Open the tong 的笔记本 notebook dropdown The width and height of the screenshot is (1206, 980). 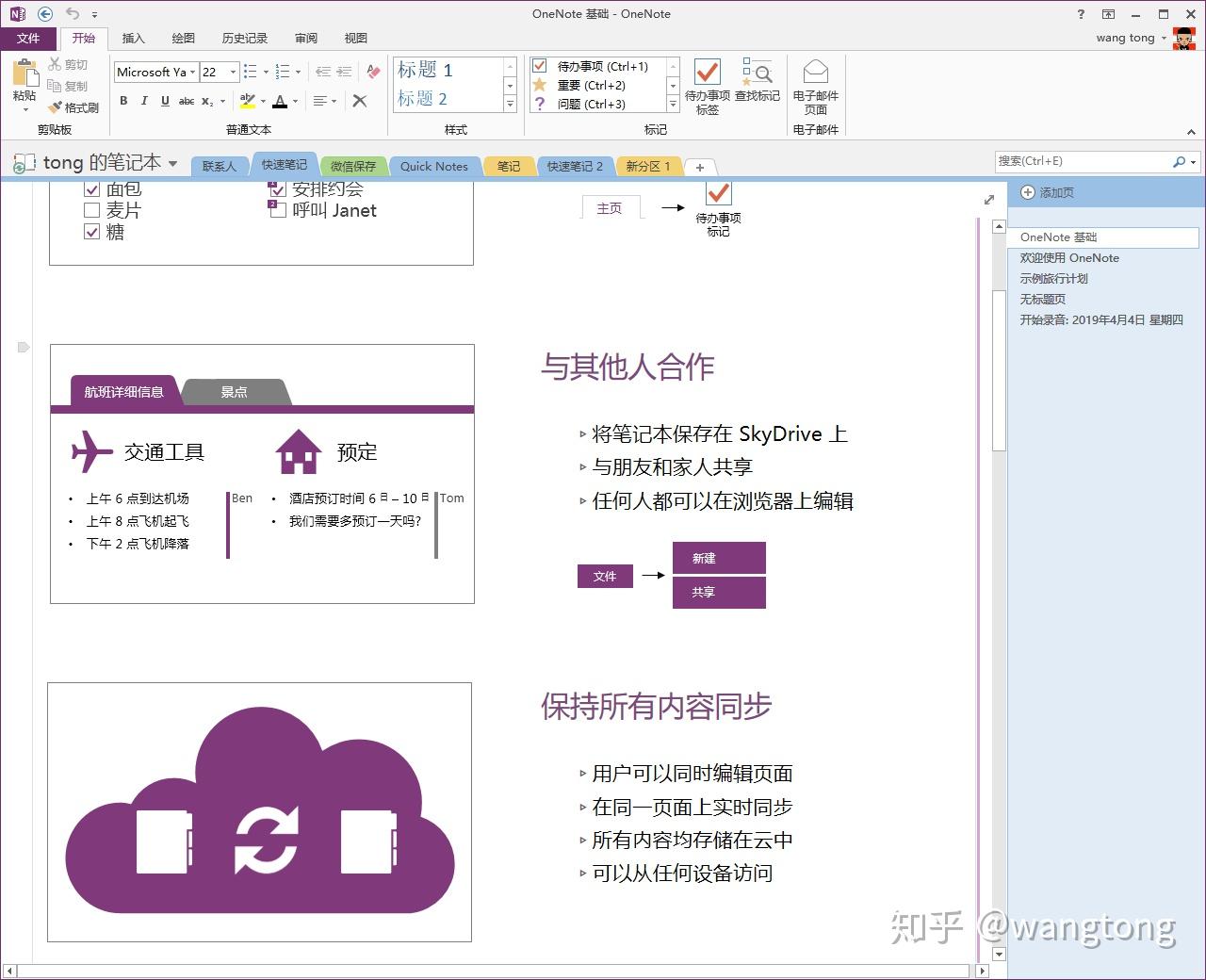(172, 163)
